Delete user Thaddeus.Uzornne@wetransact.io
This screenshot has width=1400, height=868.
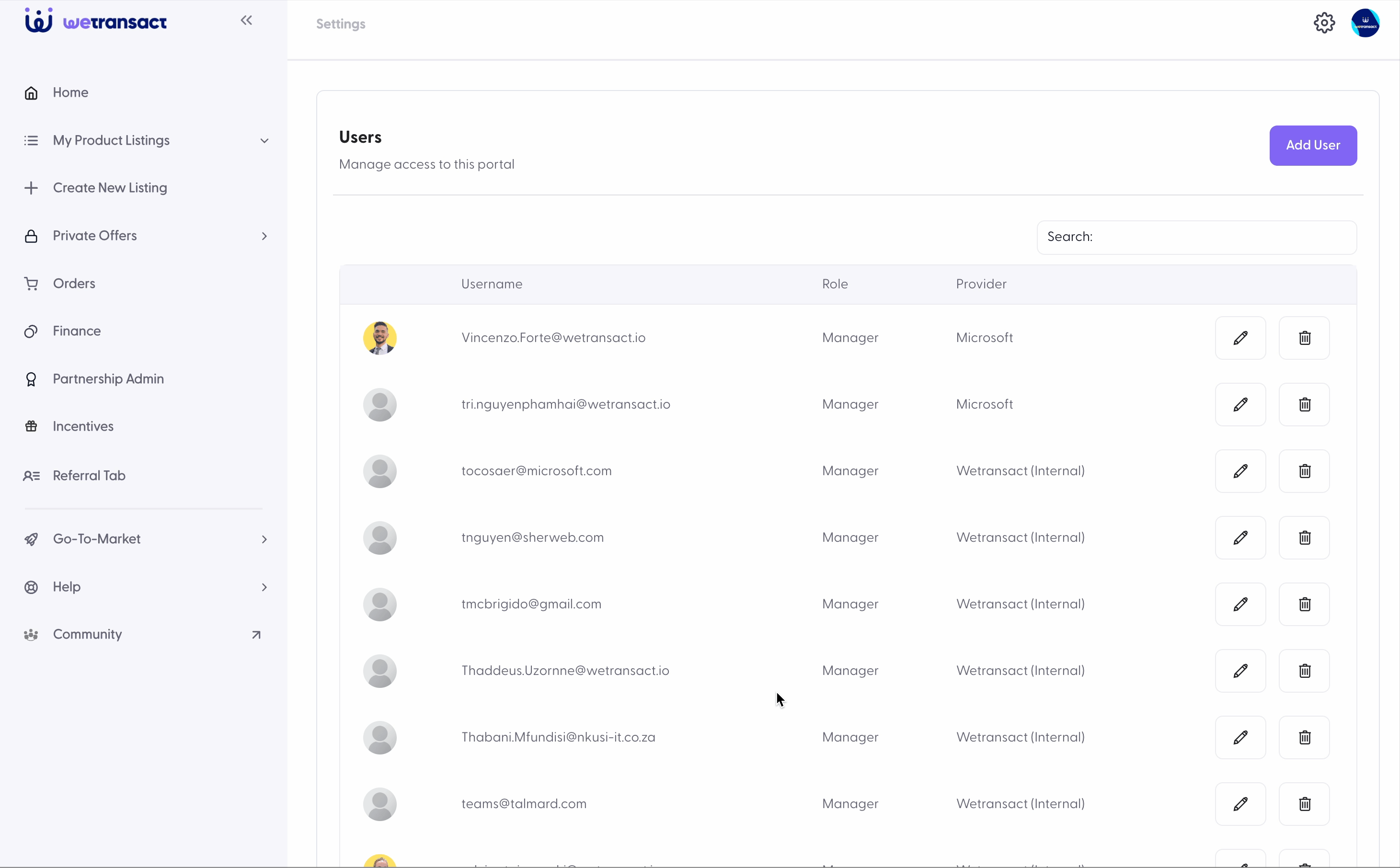1304,671
